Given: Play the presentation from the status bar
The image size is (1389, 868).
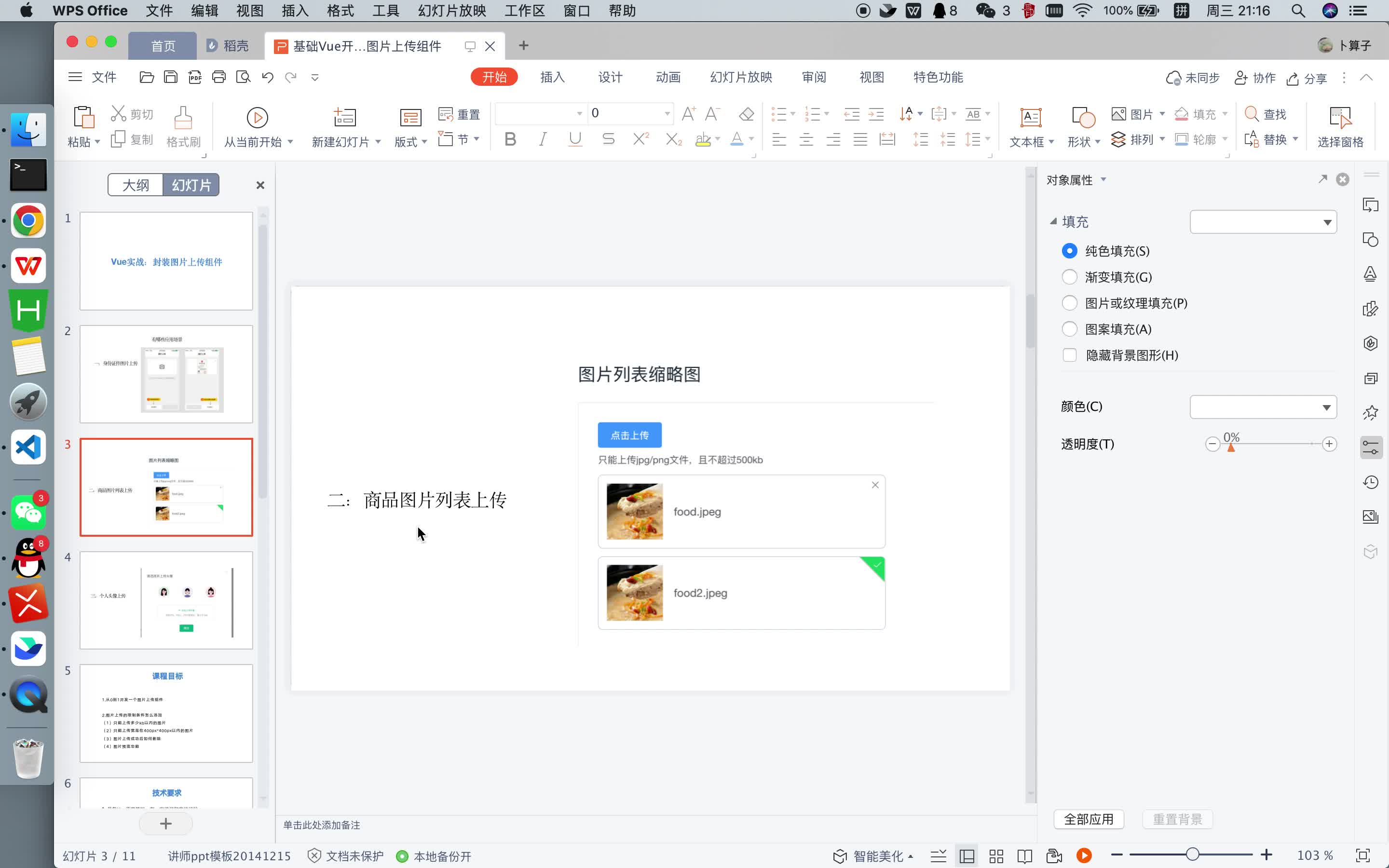Looking at the screenshot, I should [1084, 855].
